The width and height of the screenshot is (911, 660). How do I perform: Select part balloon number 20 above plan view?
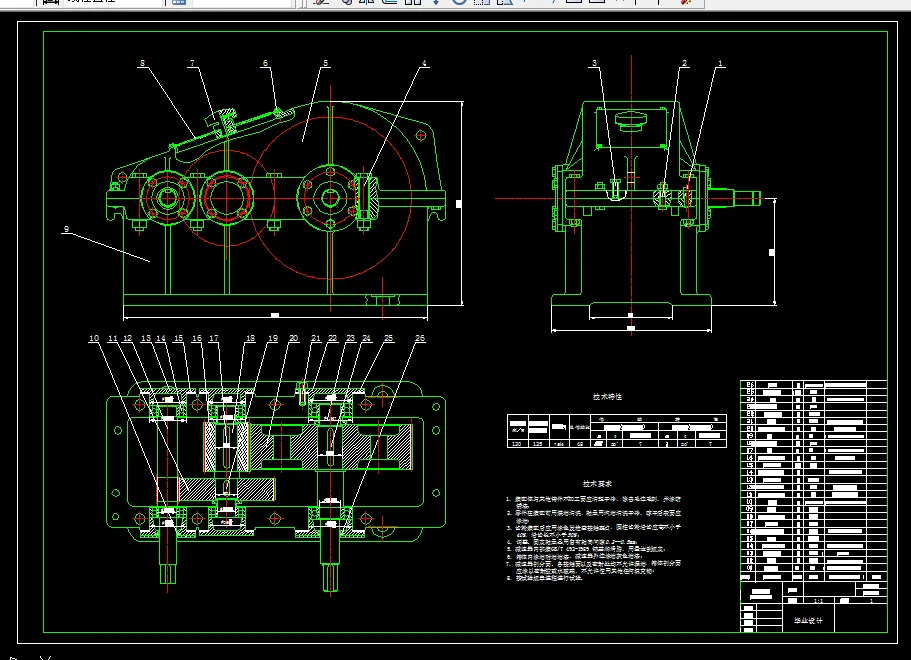click(293, 338)
